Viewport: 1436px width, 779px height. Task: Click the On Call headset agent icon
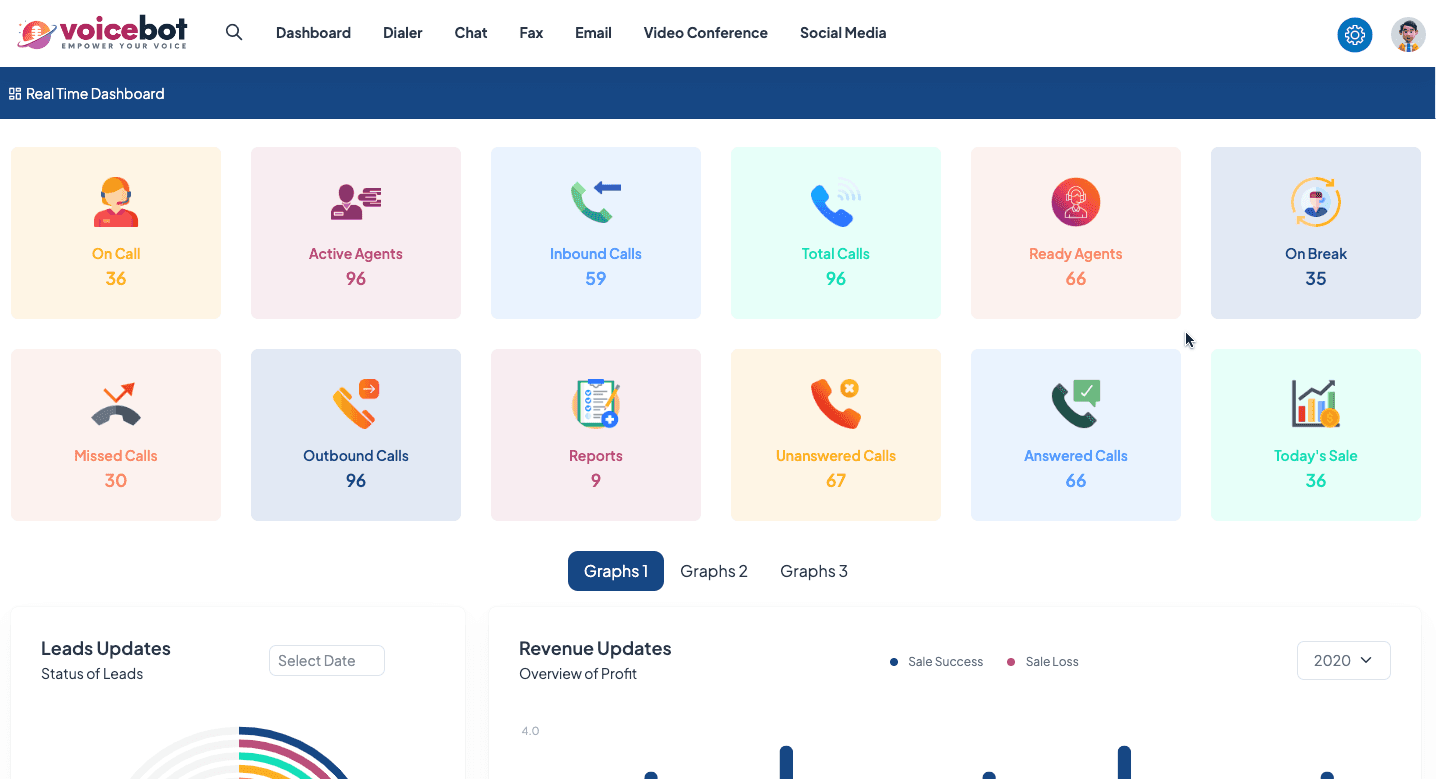pyautogui.click(x=116, y=203)
